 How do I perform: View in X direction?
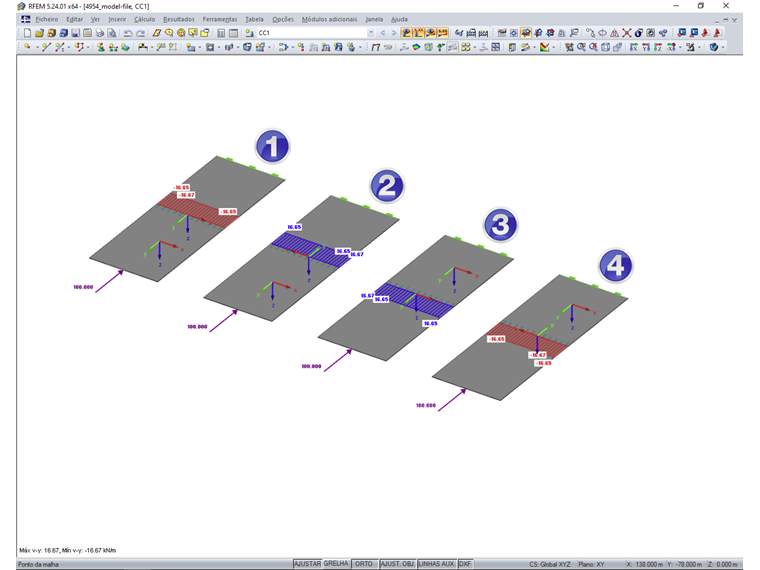tap(633, 47)
